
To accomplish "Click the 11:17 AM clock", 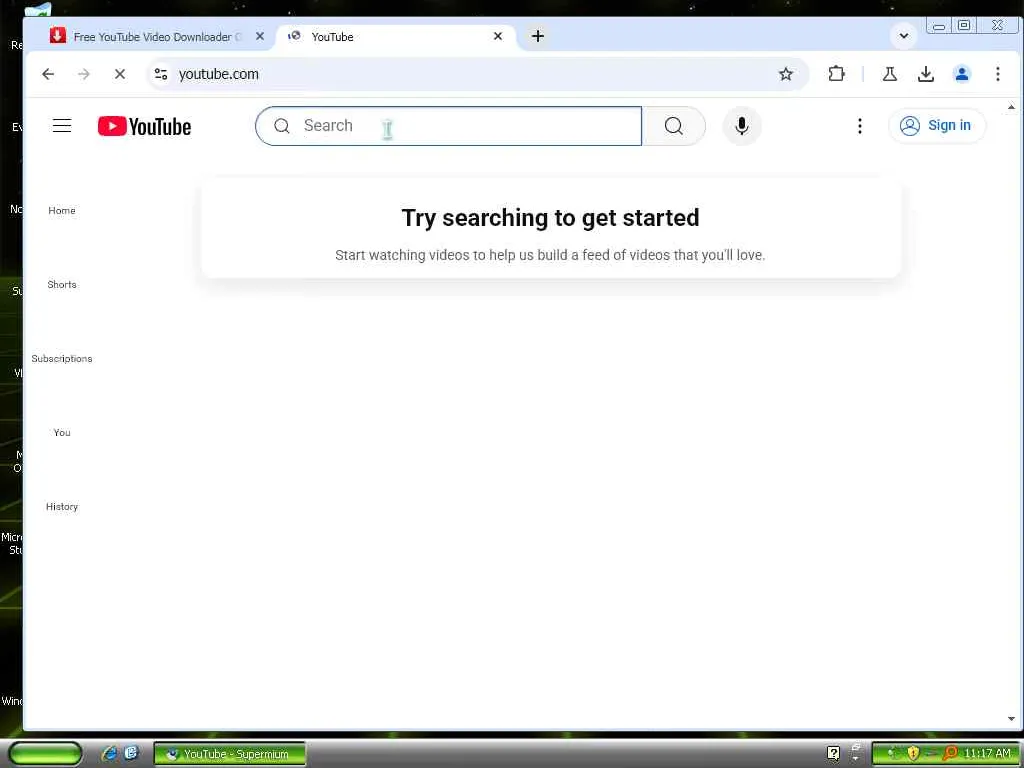I will tap(987, 754).
